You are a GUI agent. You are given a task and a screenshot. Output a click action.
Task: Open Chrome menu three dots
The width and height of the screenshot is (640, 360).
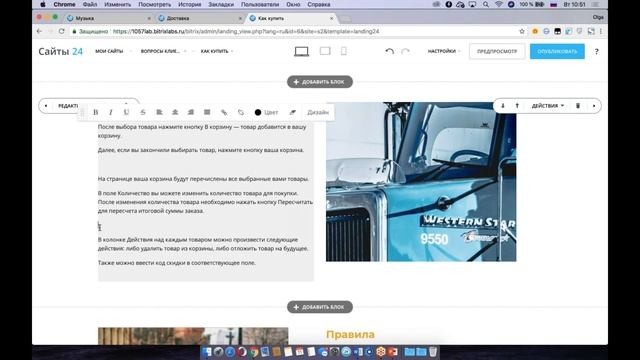tap(601, 31)
